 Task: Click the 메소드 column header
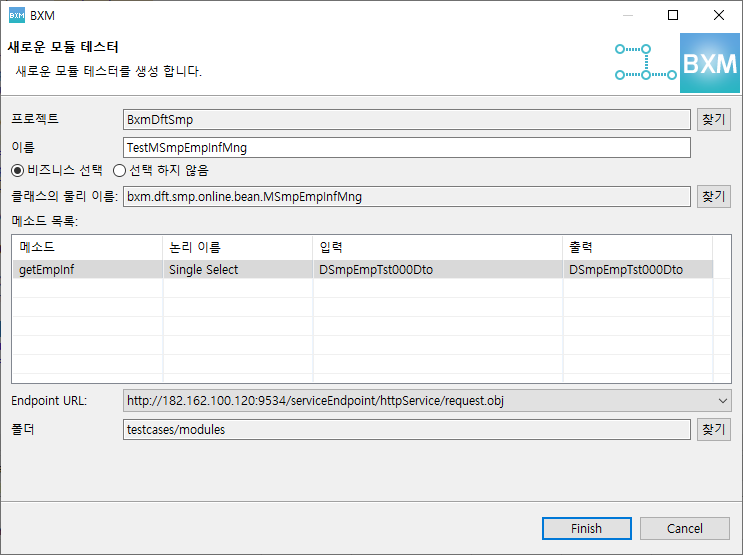tap(86, 247)
